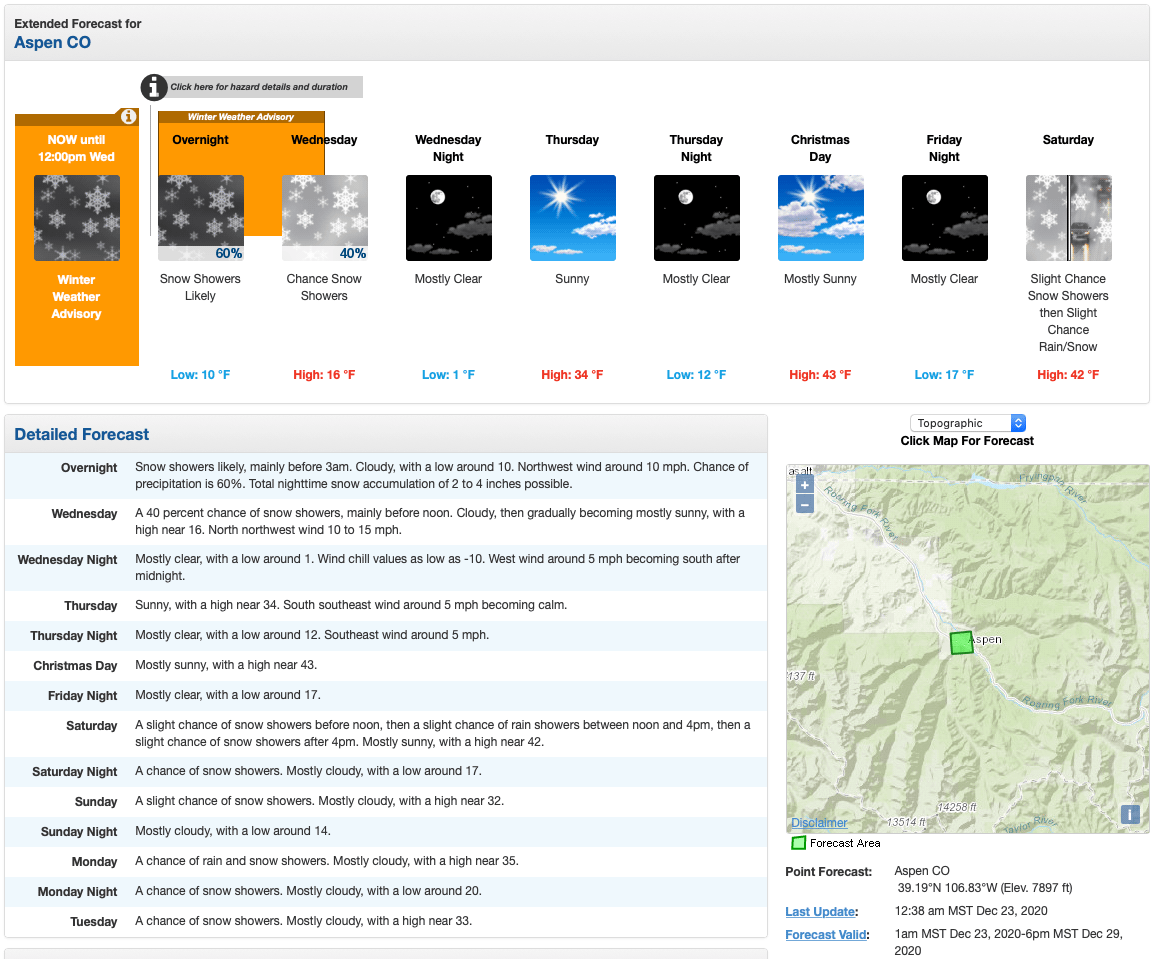Click the Detailed Forecast heading

coord(81,435)
